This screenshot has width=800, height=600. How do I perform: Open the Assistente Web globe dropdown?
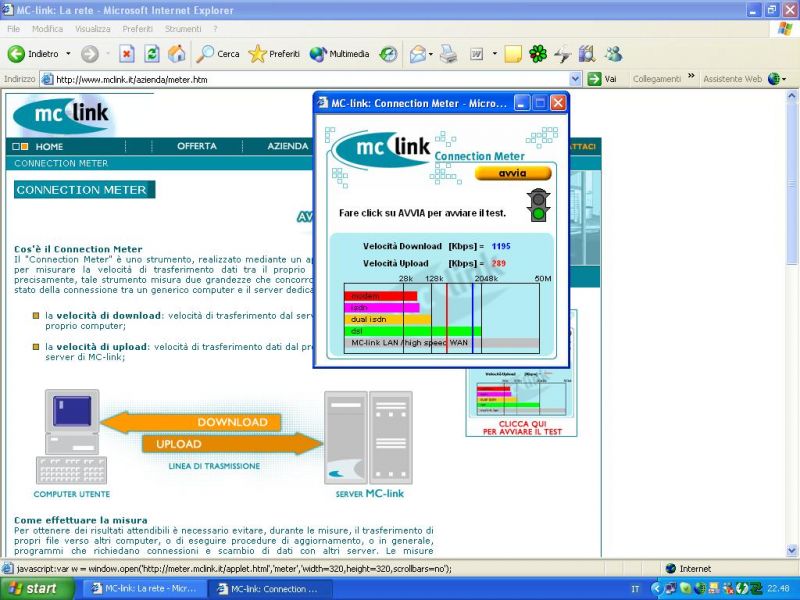click(x=778, y=79)
